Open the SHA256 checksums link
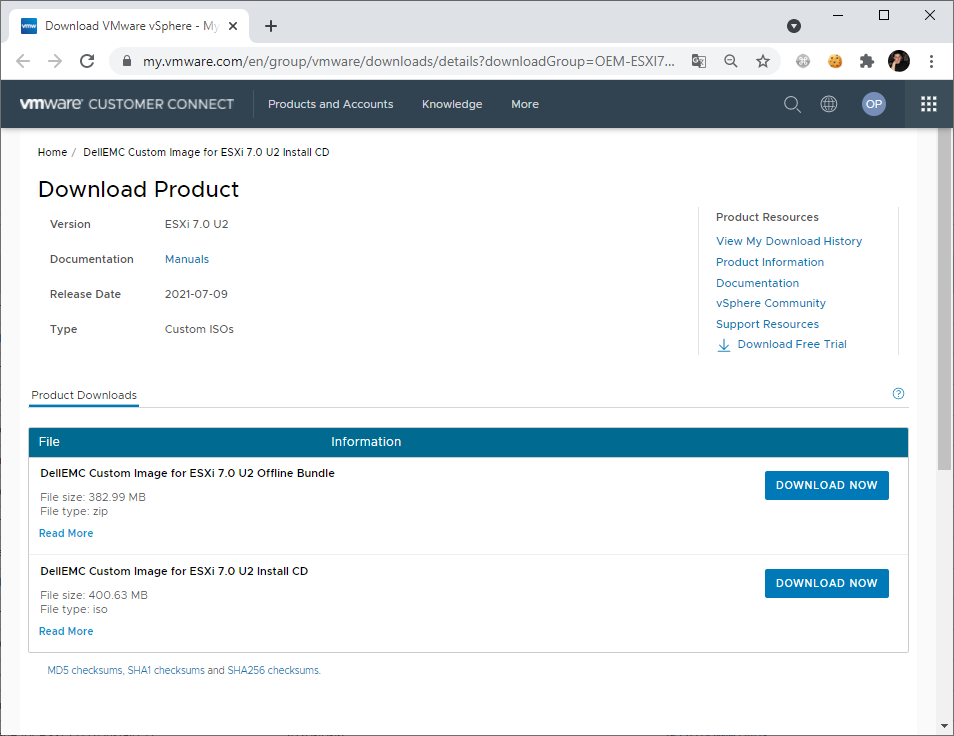Image resolution: width=954 pixels, height=736 pixels. (274, 670)
